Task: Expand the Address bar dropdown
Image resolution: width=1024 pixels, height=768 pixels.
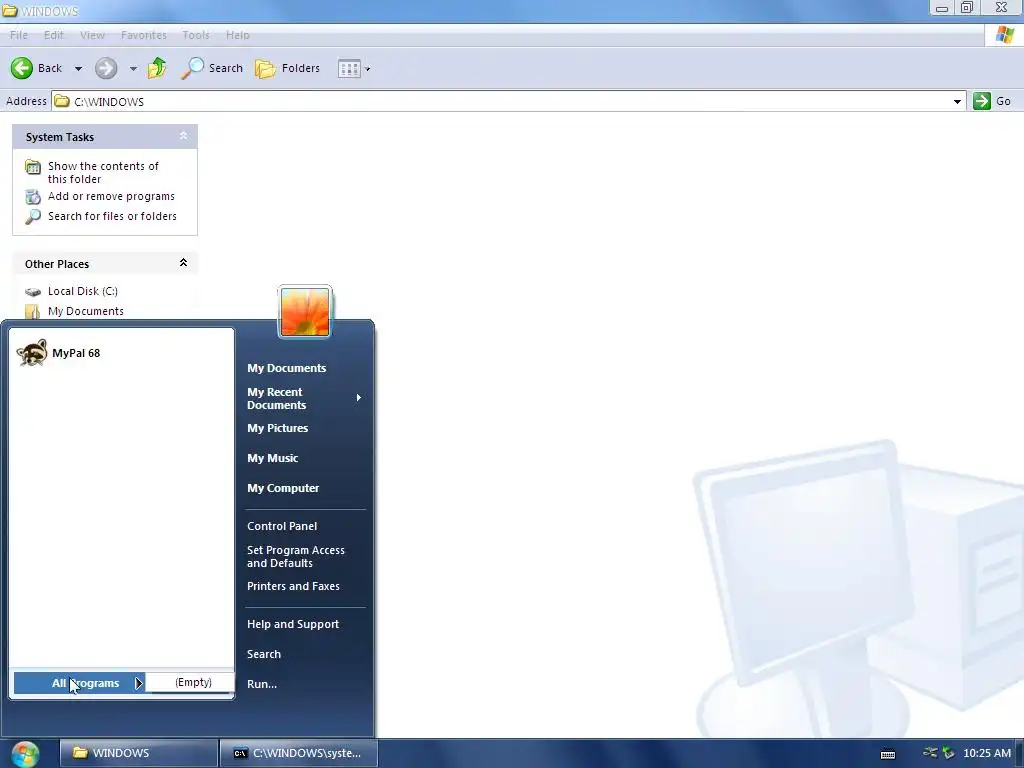Action: coord(957,101)
